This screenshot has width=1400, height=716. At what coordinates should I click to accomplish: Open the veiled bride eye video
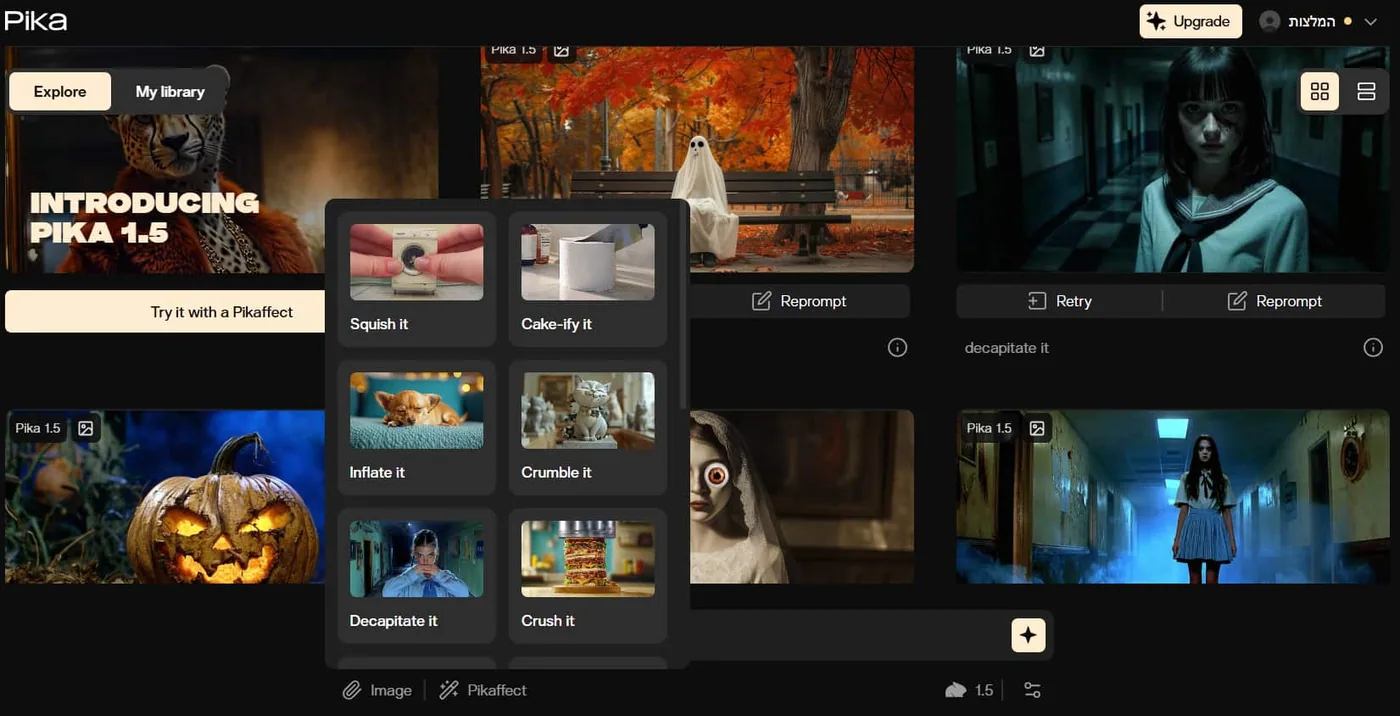tap(802, 497)
